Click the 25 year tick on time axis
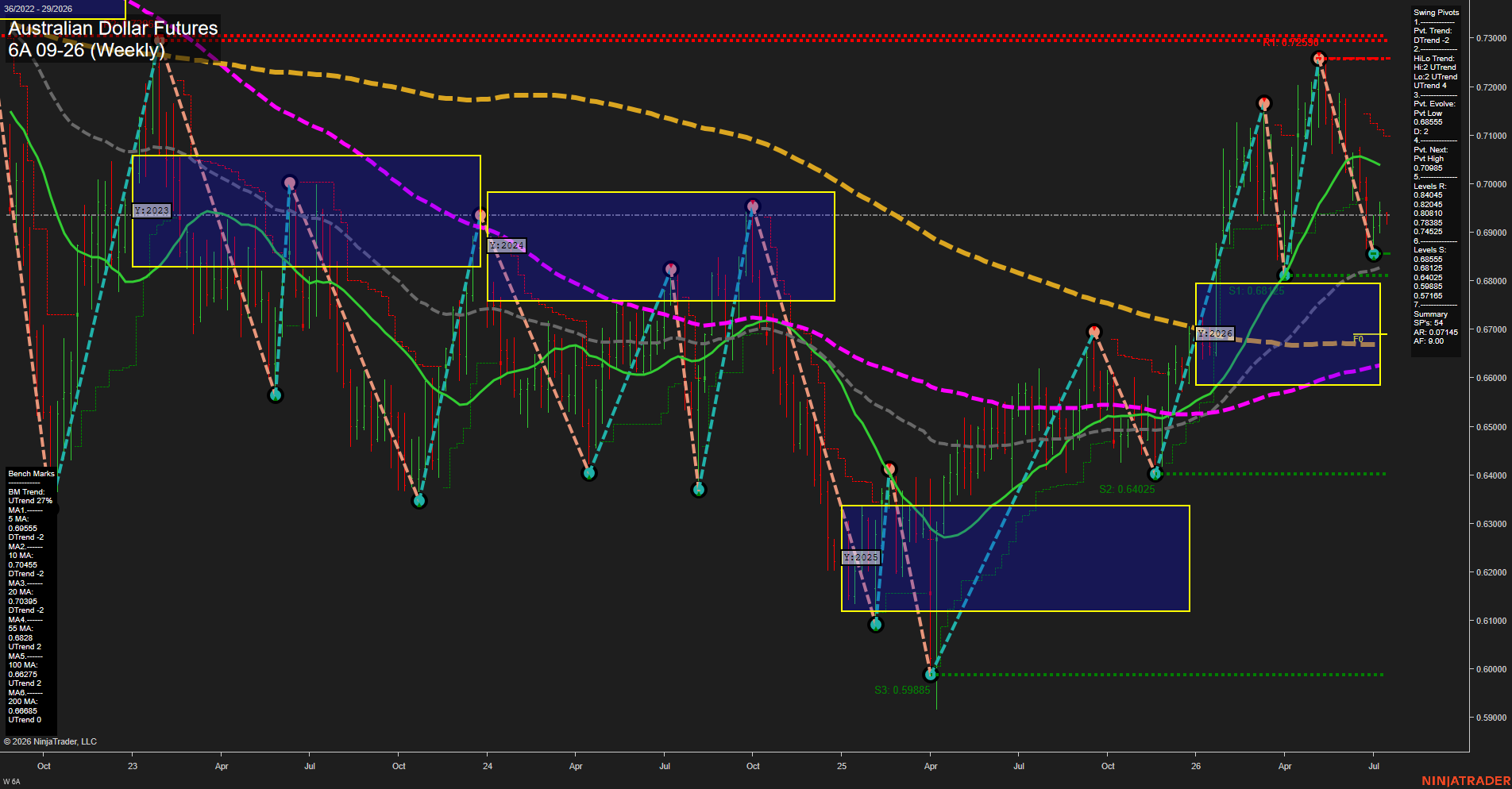This screenshot has height=789, width=1512. tap(842, 766)
